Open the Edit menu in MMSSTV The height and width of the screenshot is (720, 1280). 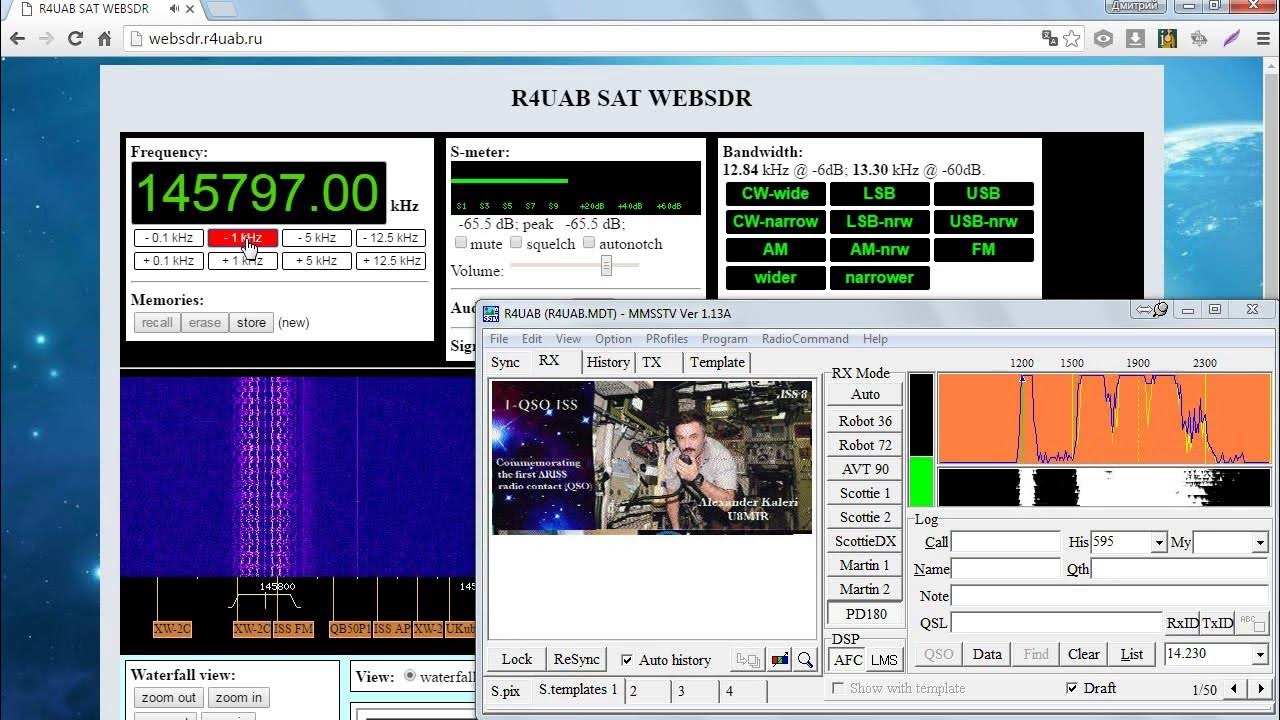[x=532, y=339]
